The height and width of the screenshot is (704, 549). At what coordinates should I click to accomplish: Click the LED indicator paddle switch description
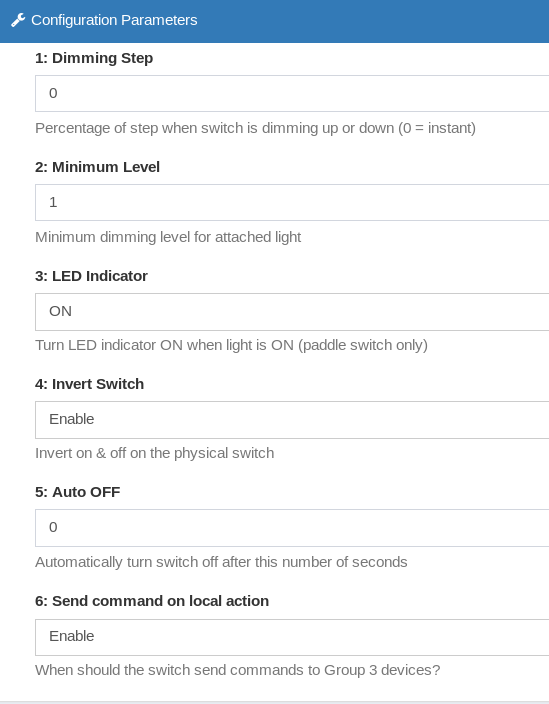coord(231,345)
